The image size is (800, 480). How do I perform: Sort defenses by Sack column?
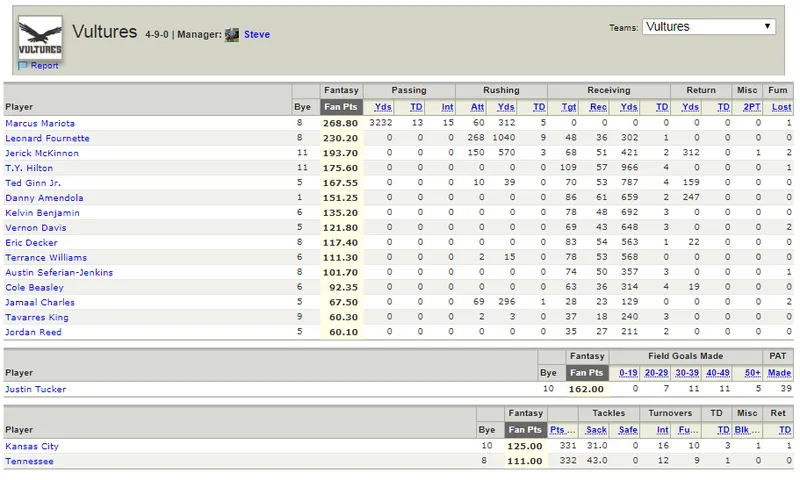(x=596, y=430)
